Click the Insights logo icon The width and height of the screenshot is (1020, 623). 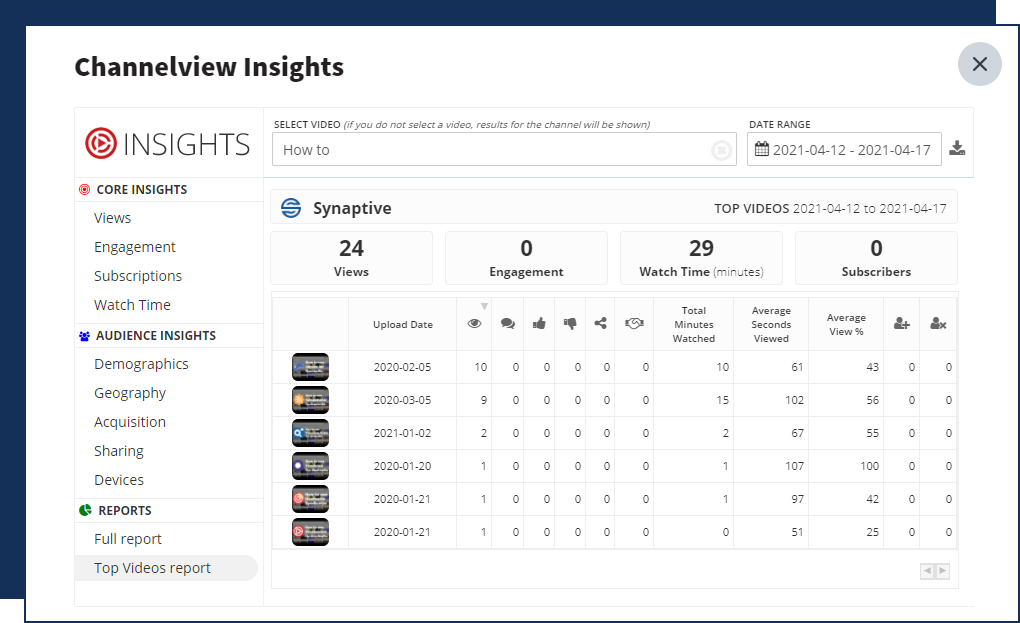coord(101,143)
